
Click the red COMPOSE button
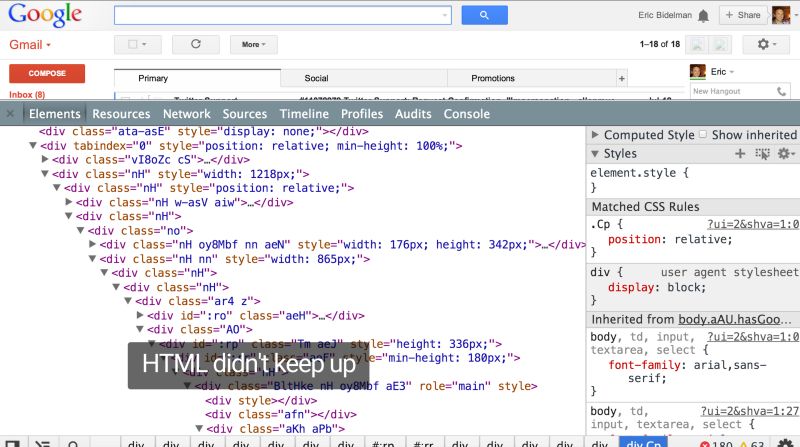[x=47, y=73]
